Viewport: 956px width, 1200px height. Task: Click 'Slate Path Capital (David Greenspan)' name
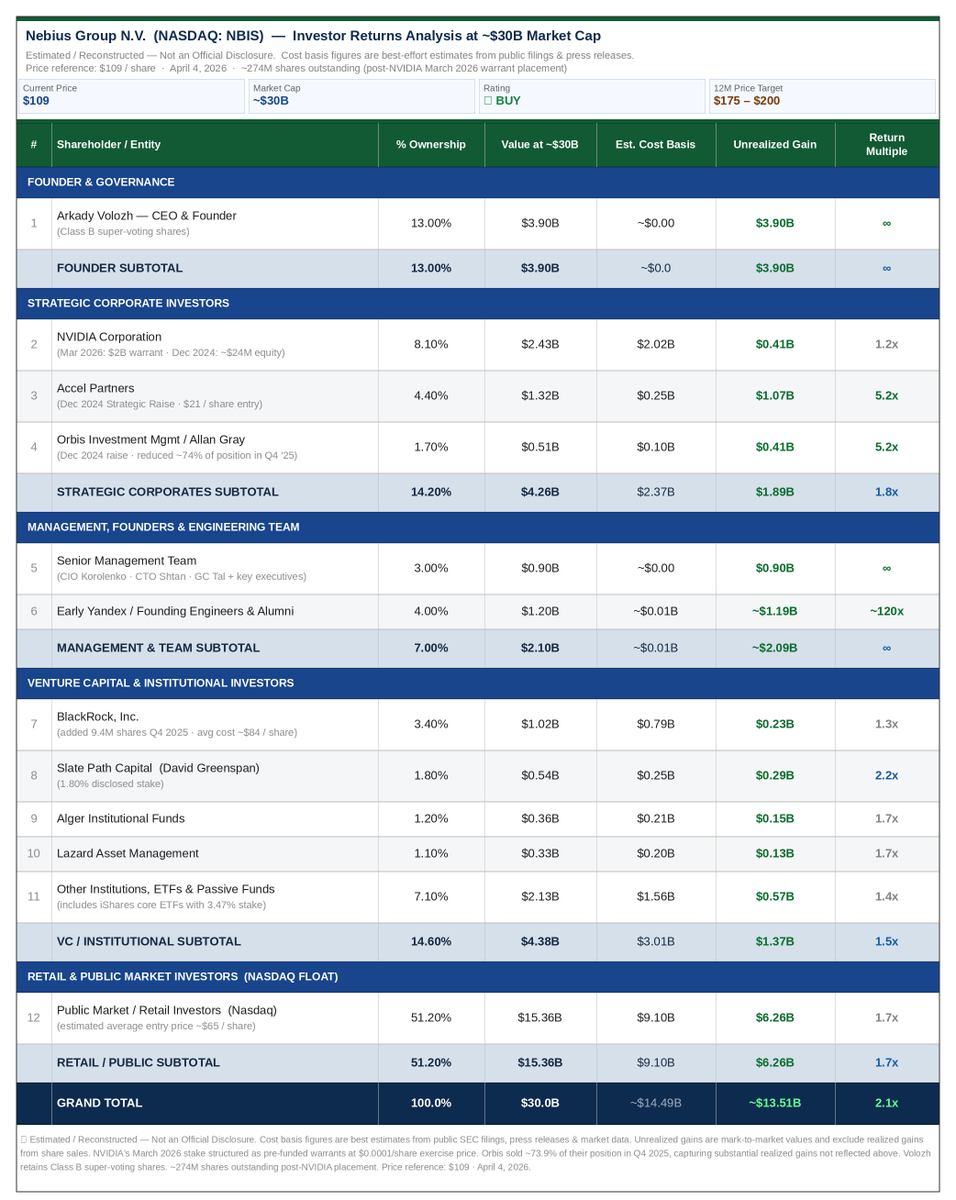click(158, 767)
